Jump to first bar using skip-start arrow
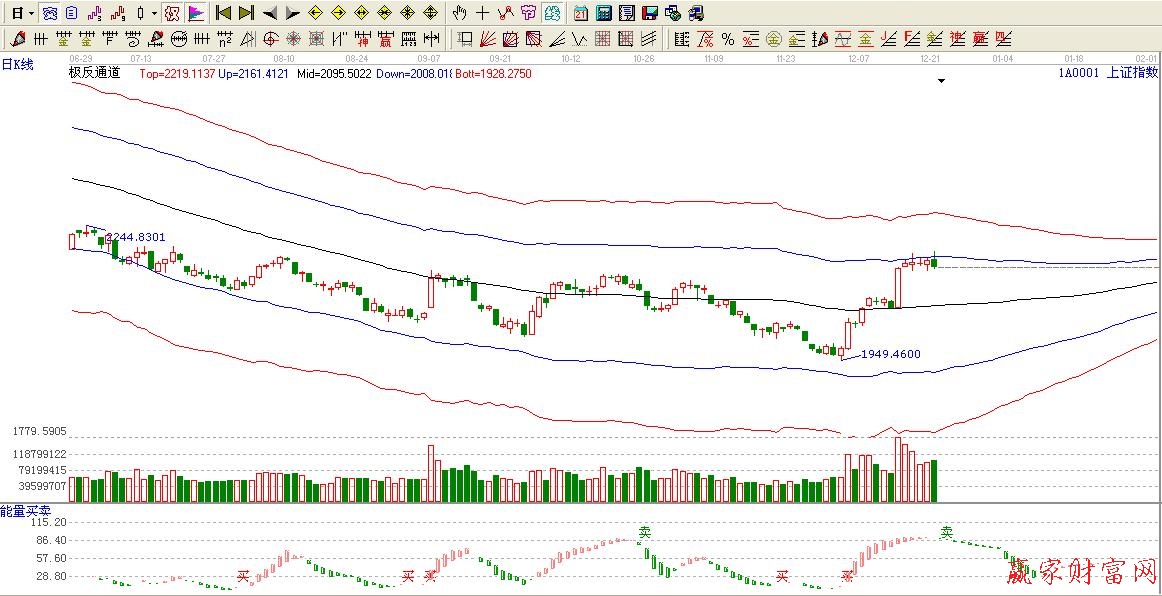 coord(224,13)
